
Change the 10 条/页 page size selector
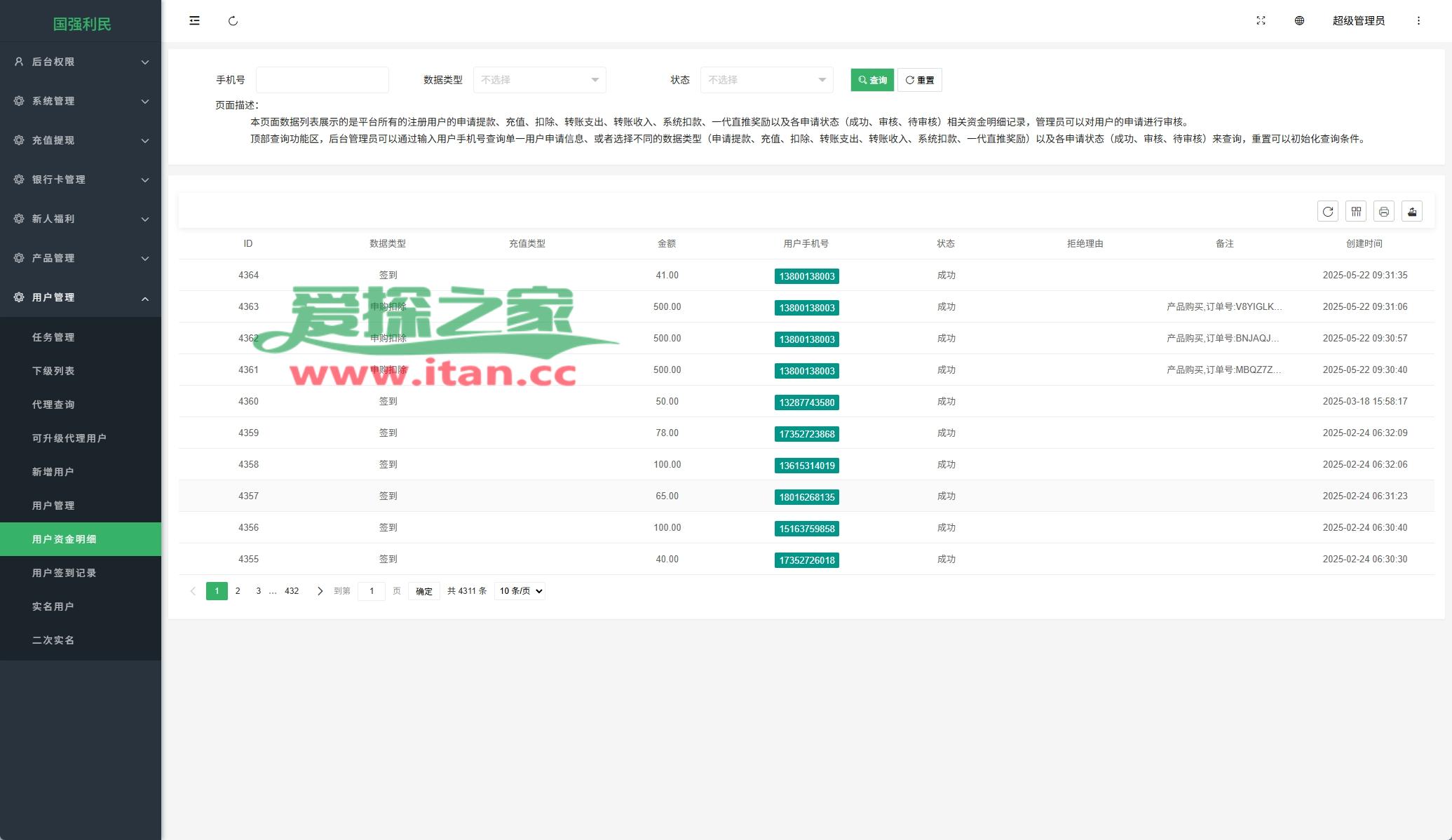tap(520, 591)
